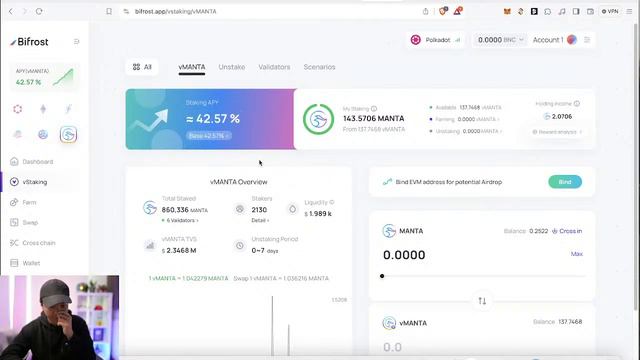This screenshot has height=360, width=640.
Task: Click Max for MANTA amount
Action: point(576,254)
